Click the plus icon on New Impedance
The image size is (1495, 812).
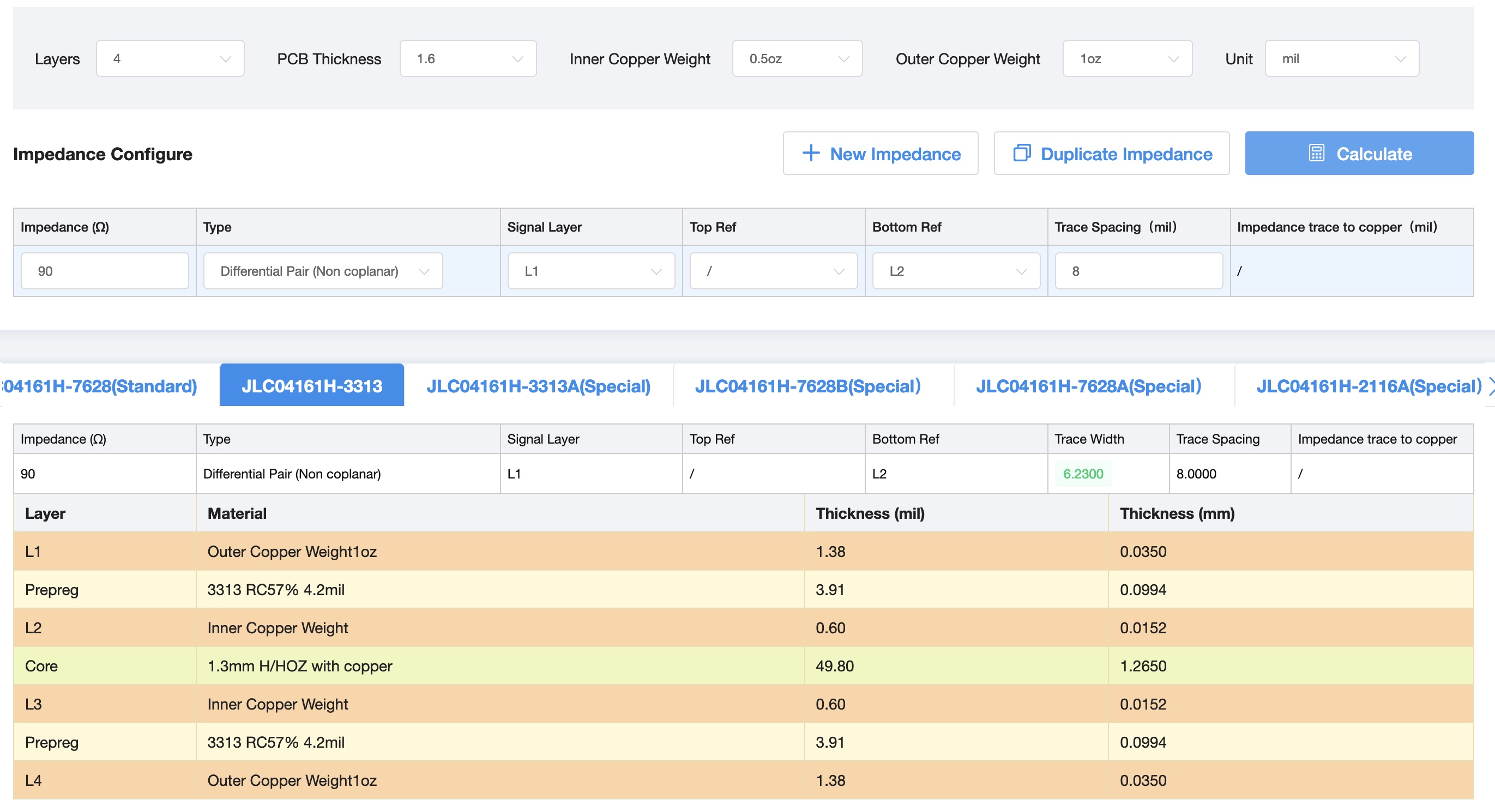coord(811,153)
